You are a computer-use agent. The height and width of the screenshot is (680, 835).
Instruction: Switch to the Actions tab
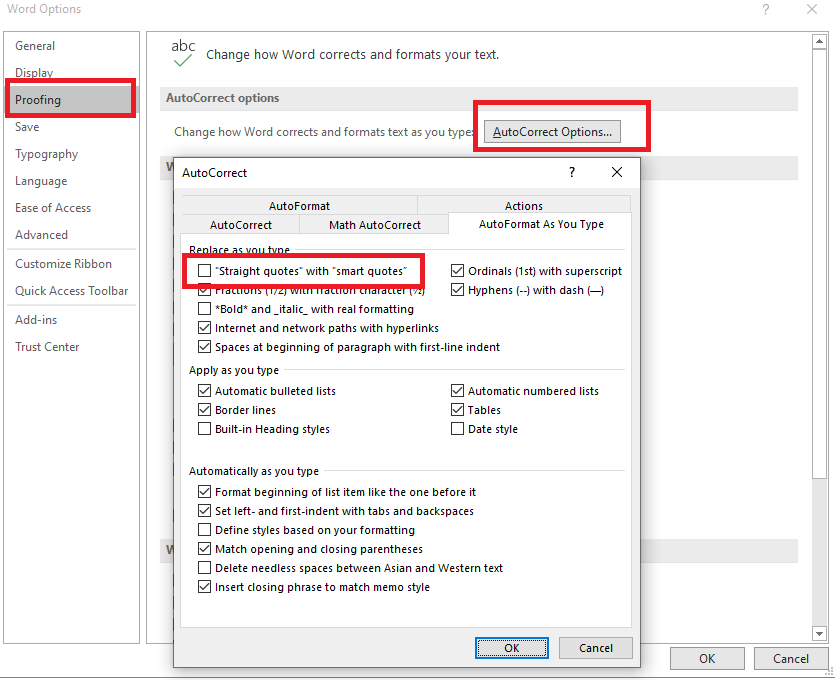tap(524, 206)
